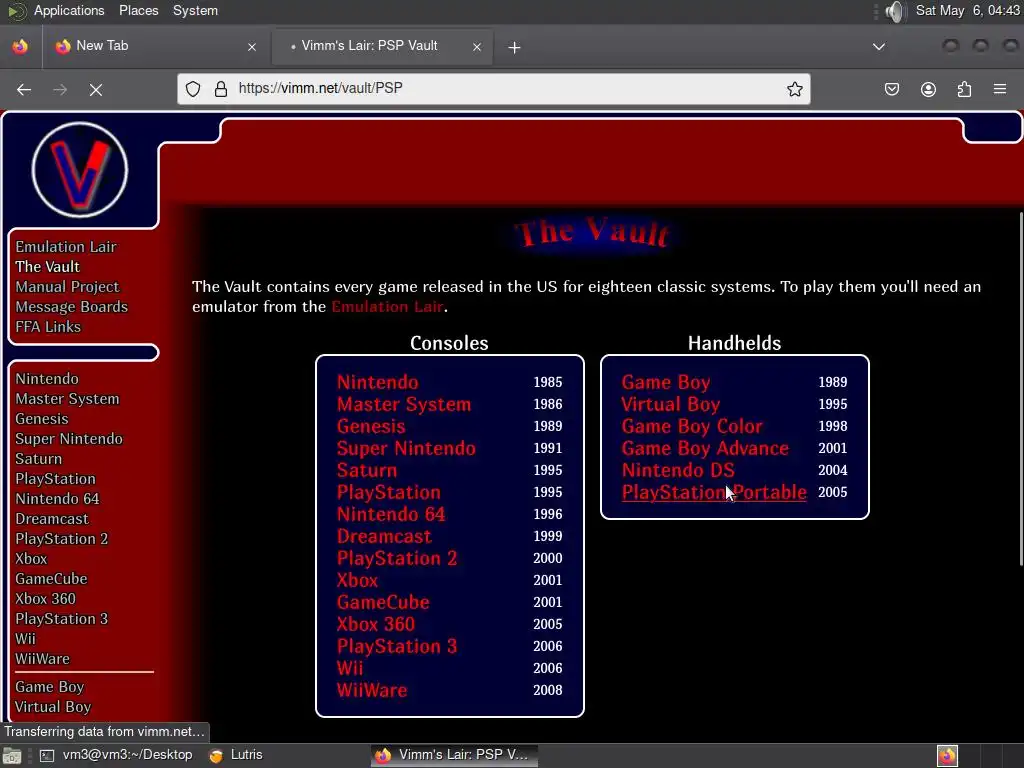Open Nintendo 64 in the Consoles list
The height and width of the screenshot is (768, 1024).
coord(391,515)
